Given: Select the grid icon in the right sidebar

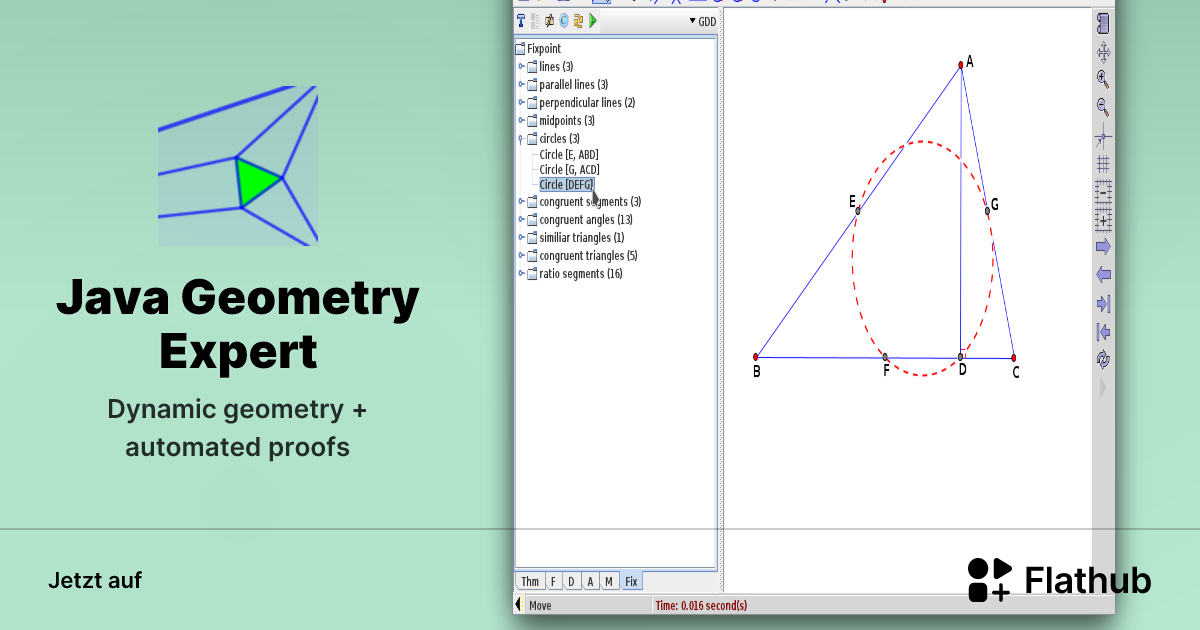Looking at the screenshot, I should 1103,163.
